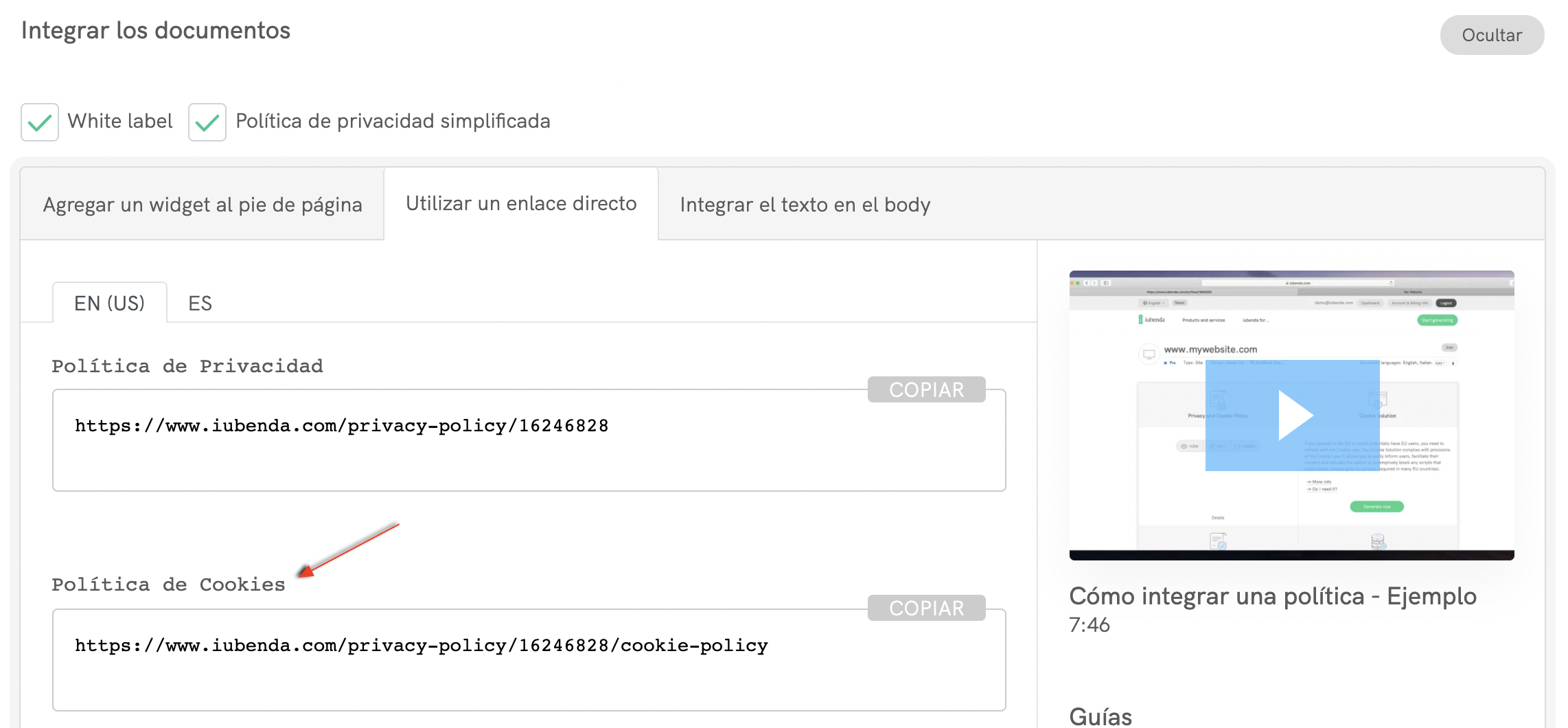Click the Integrar los documentos title
Viewport: 1568px width, 728px height.
156,31
